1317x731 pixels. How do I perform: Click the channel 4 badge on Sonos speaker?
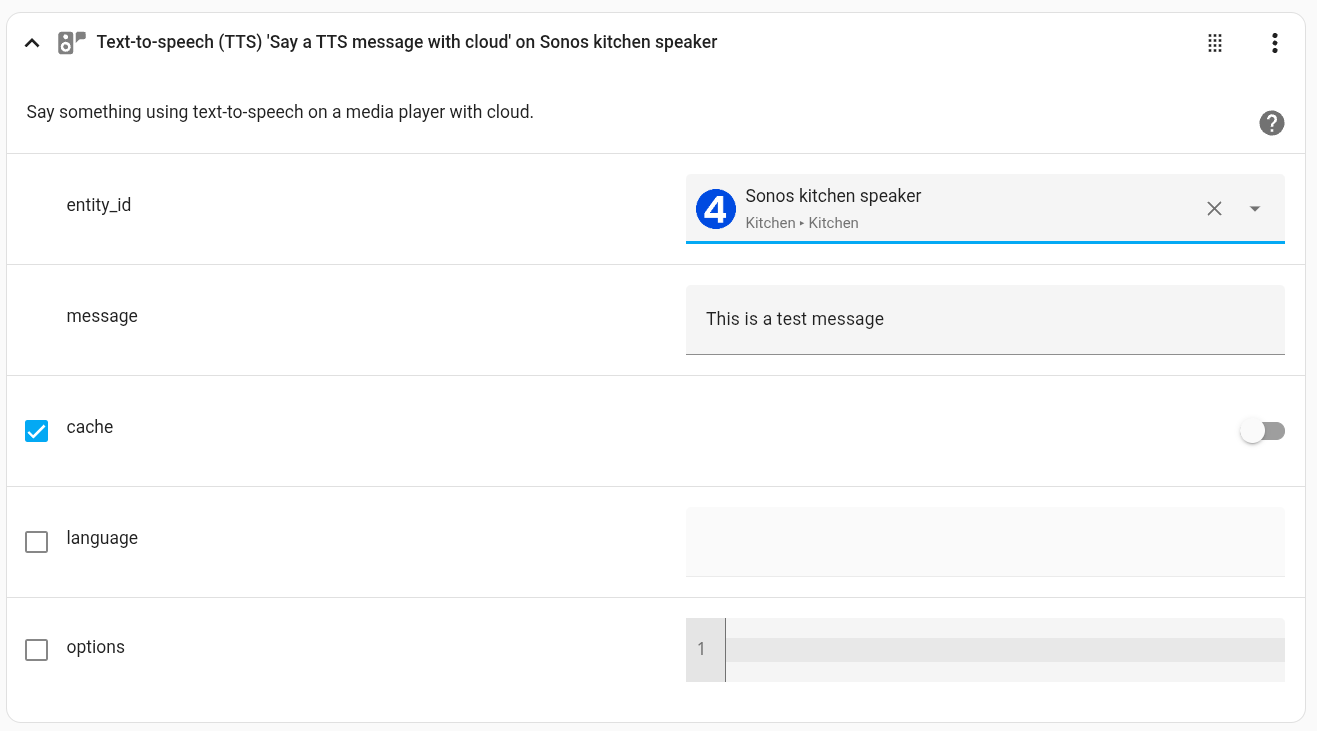point(715,209)
